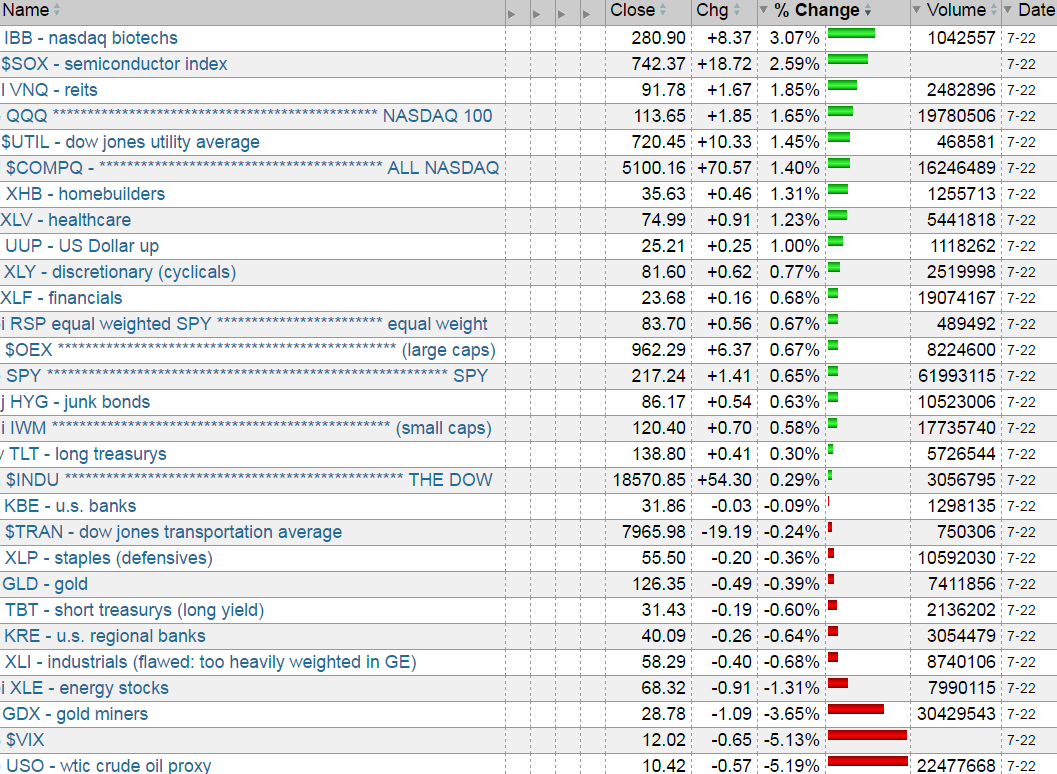1057x774 pixels.
Task: Click the Name column header text
Action: [x=26, y=10]
